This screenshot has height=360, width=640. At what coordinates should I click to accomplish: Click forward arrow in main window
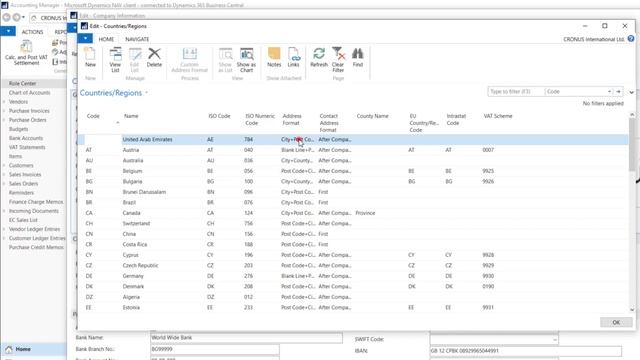click(x=16, y=18)
